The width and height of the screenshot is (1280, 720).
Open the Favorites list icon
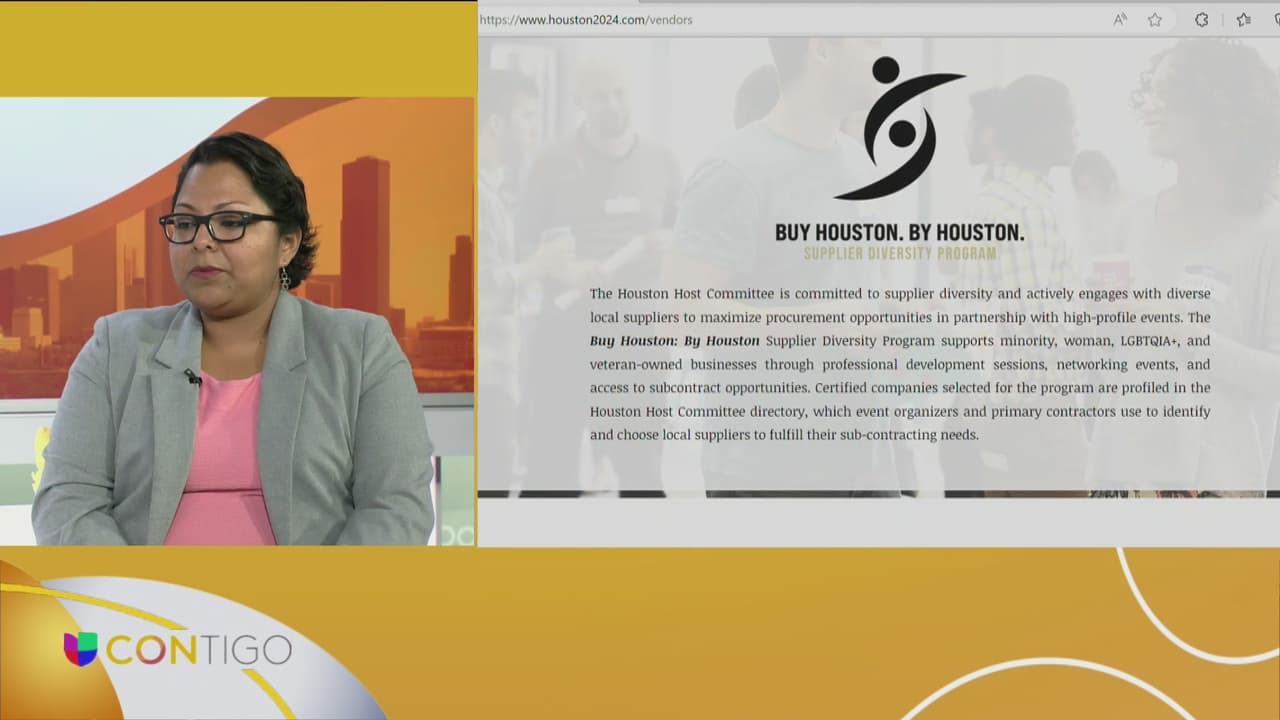(1244, 20)
